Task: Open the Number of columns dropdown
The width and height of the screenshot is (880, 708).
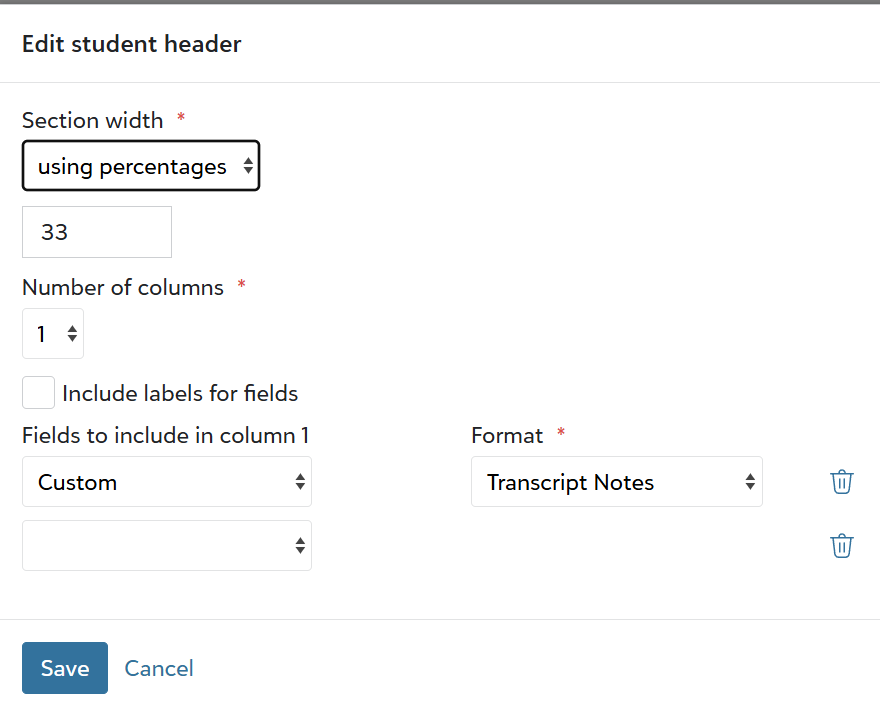Action: click(53, 334)
